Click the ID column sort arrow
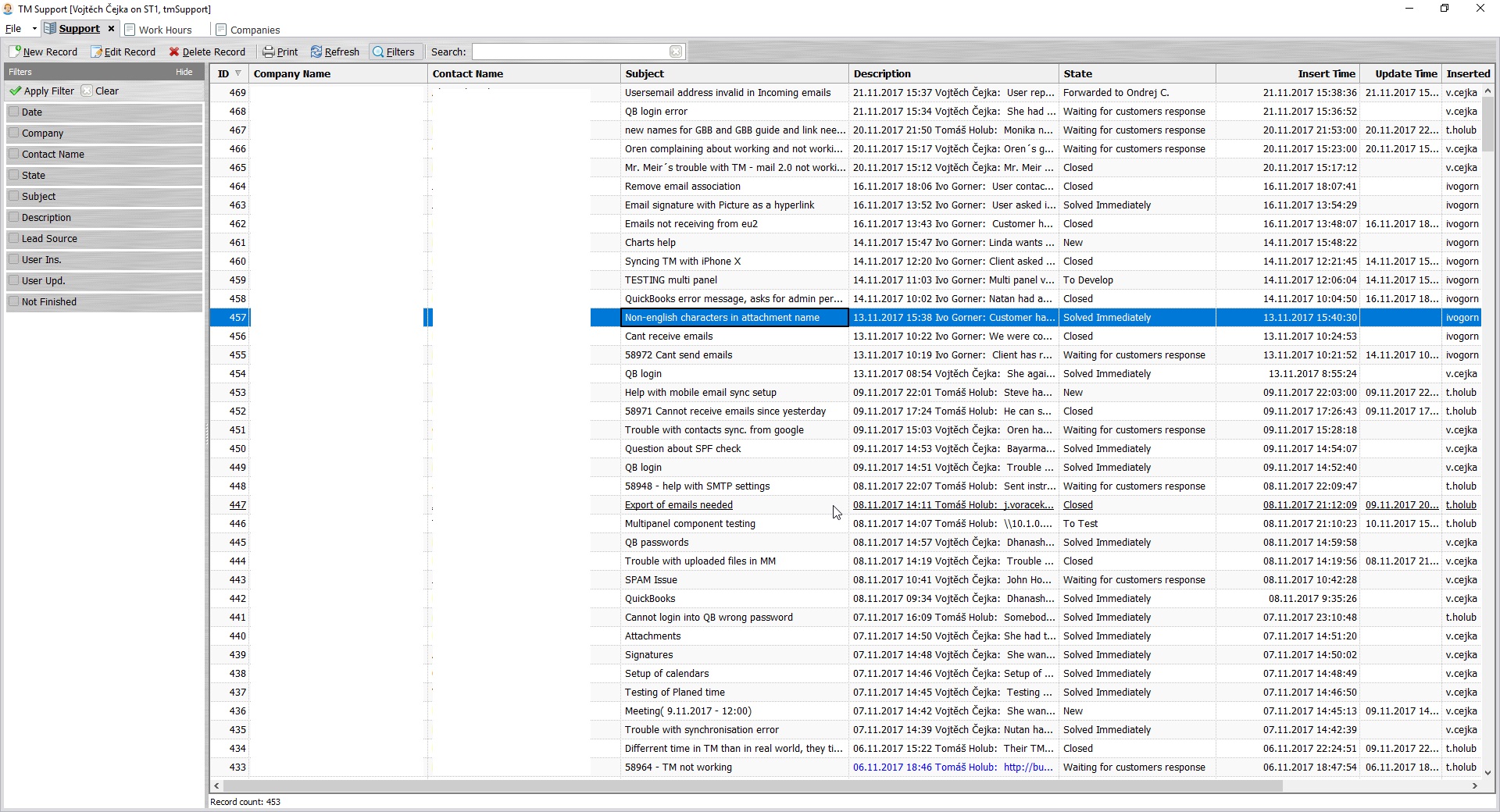The height and width of the screenshot is (812, 1500). click(x=238, y=73)
